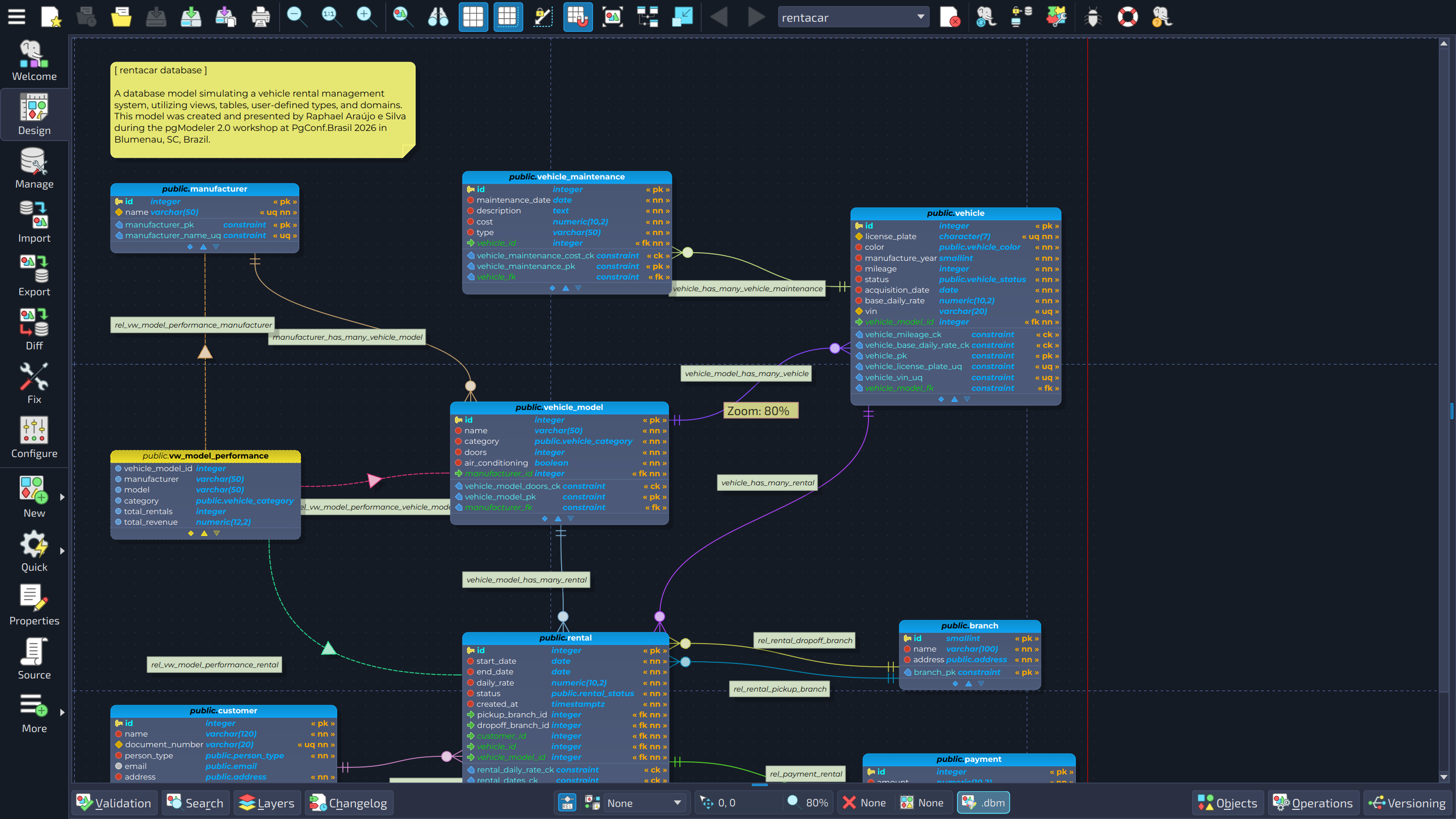Click the arrange objects hierarchy icon
The height and width of the screenshot is (819, 1456).
click(648, 17)
